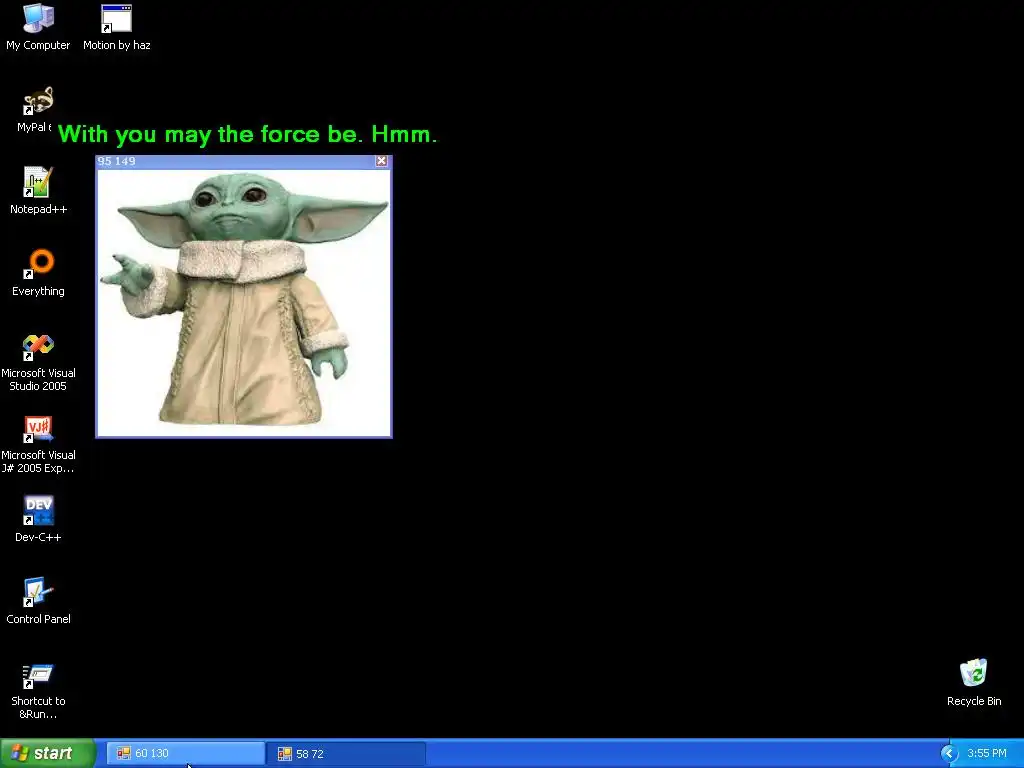Click the green 'With you may the force be' text
Viewport: 1024px width, 768px height.
point(247,134)
